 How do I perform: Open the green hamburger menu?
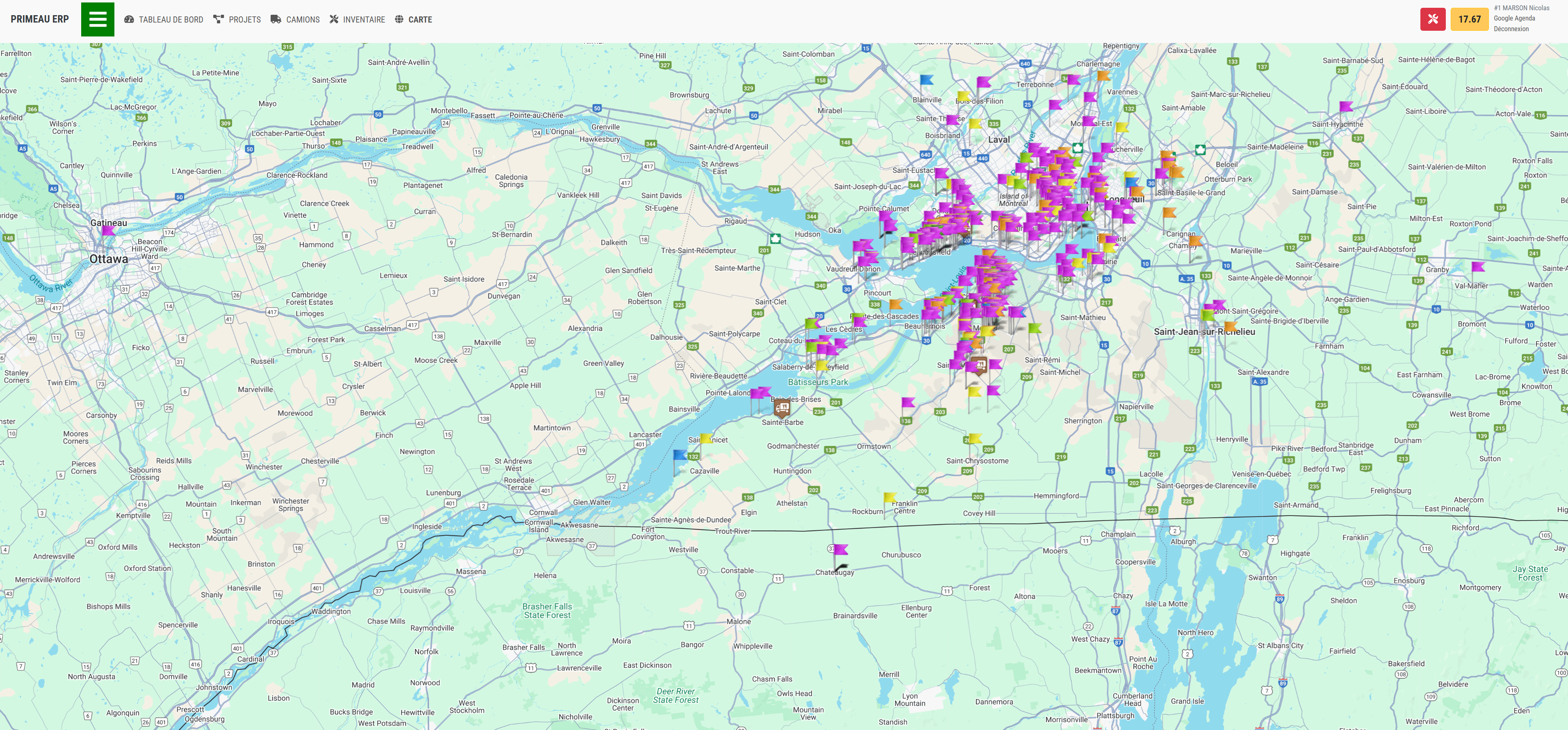[98, 19]
